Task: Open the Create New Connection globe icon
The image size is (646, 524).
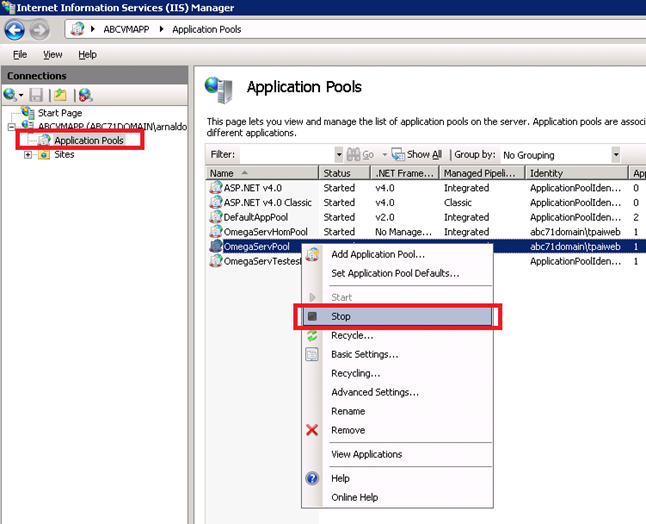Action: [10, 95]
